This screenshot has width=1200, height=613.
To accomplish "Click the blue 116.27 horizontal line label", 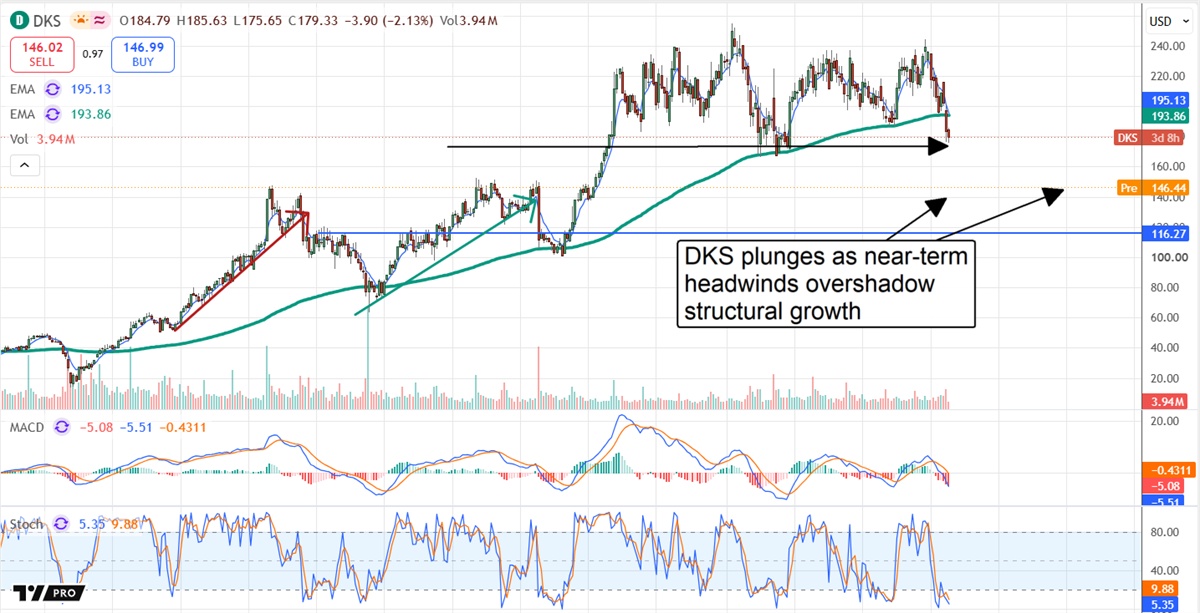I will click(1166, 232).
